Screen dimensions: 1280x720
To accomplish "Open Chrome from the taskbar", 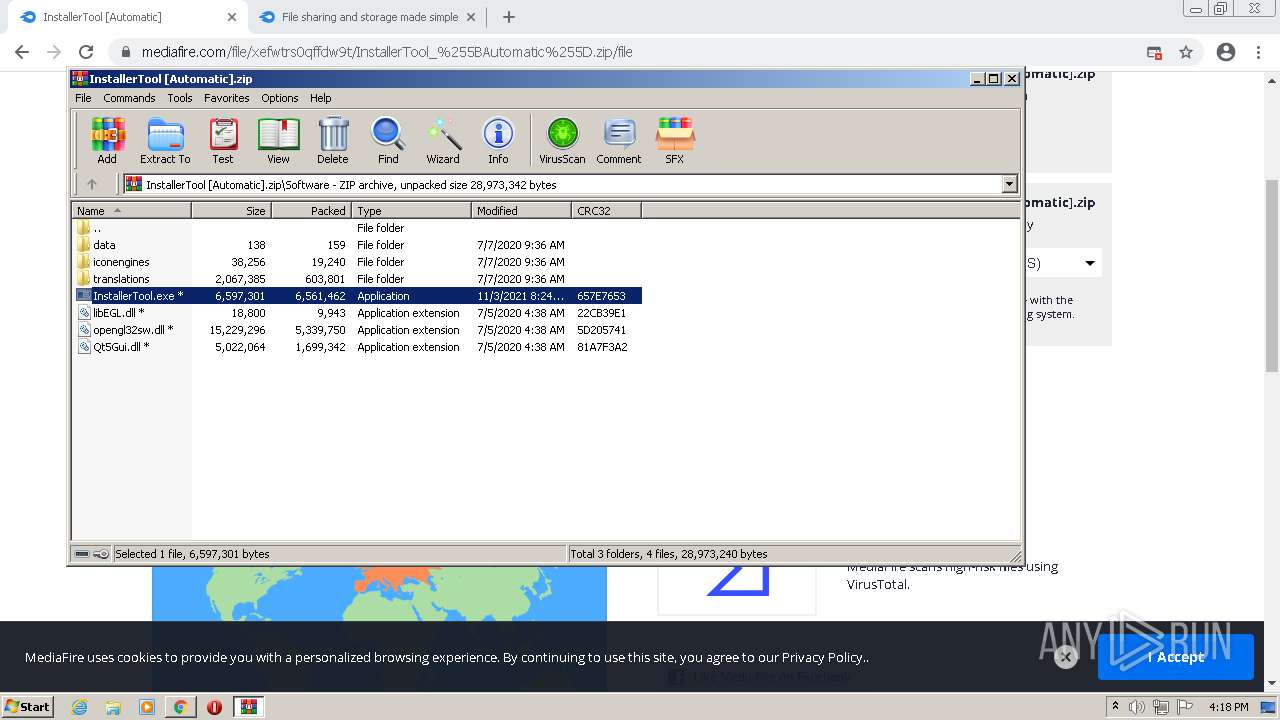I will [180, 707].
